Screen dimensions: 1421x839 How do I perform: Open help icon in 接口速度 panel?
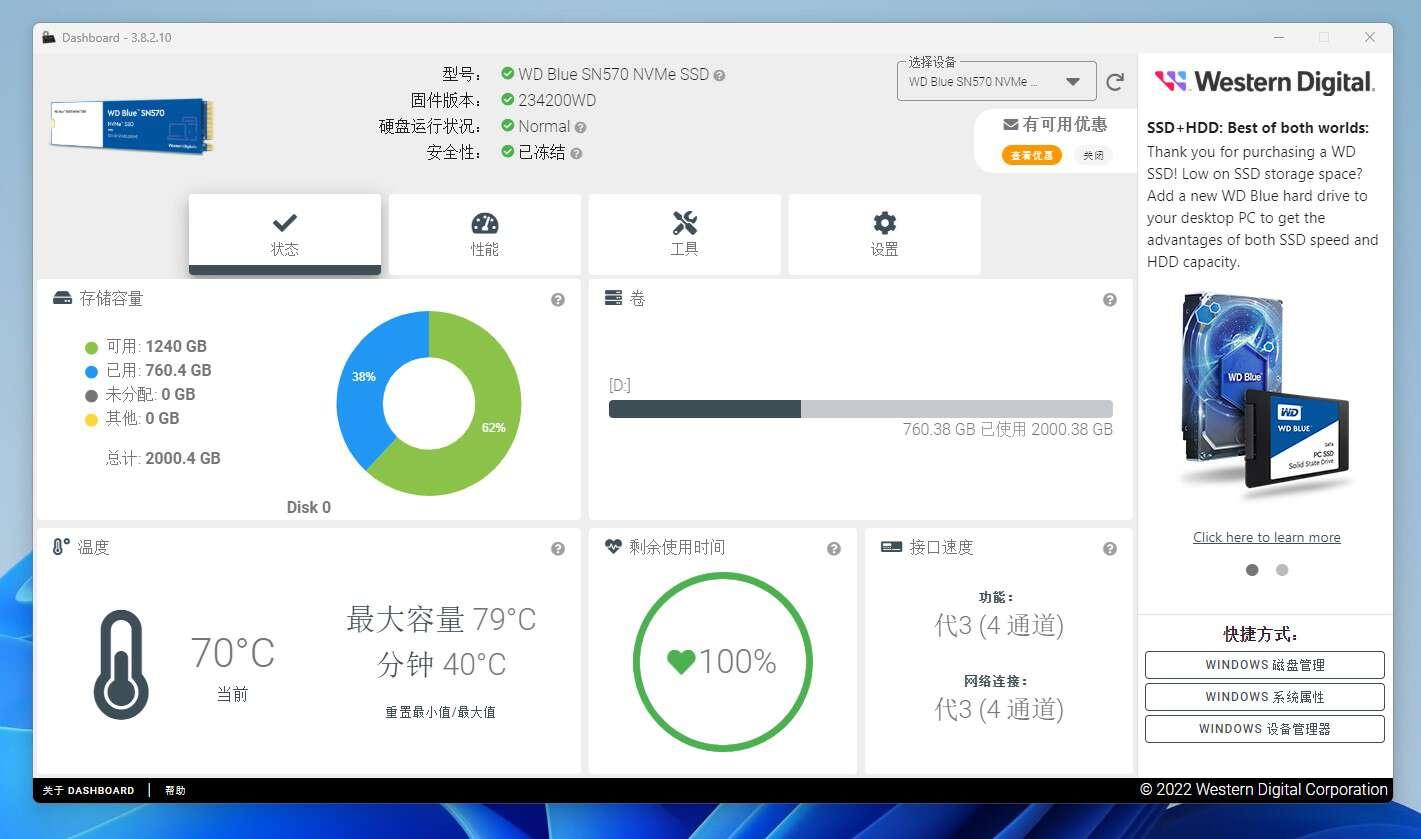[1110, 548]
